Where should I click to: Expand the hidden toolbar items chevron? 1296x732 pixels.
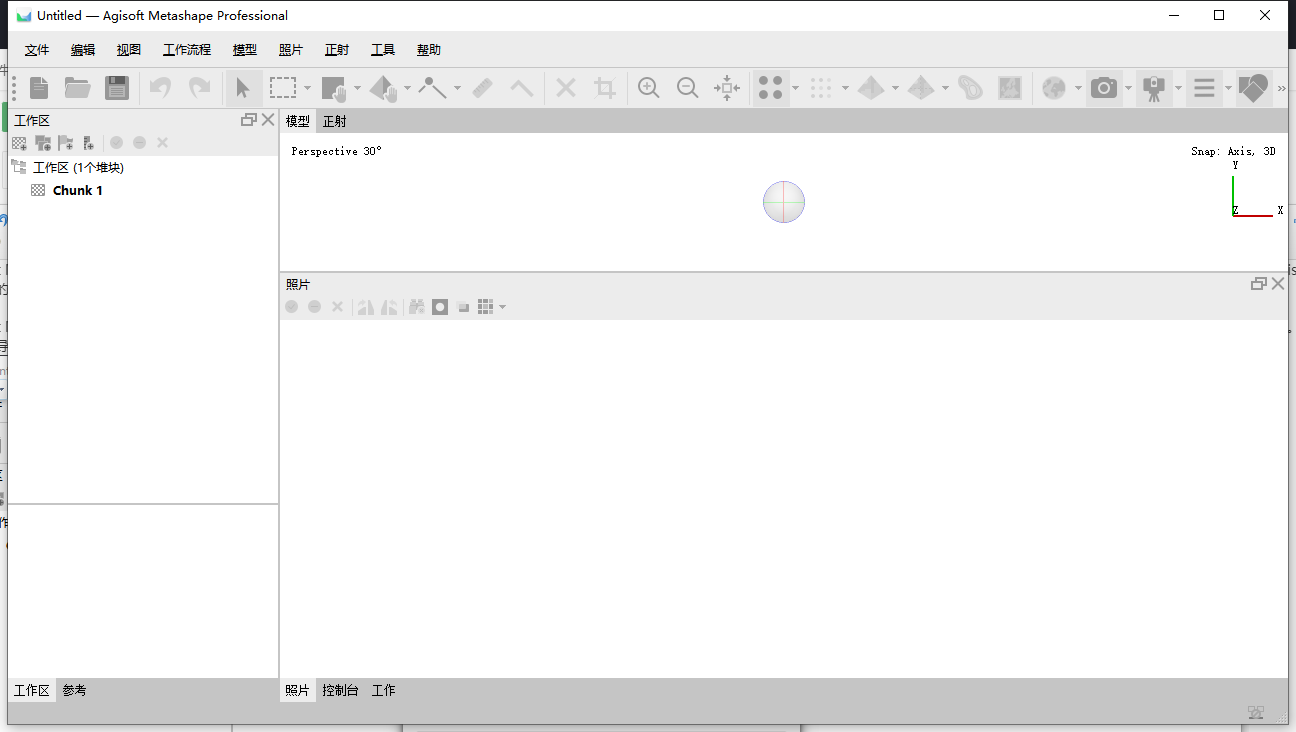(x=1281, y=89)
